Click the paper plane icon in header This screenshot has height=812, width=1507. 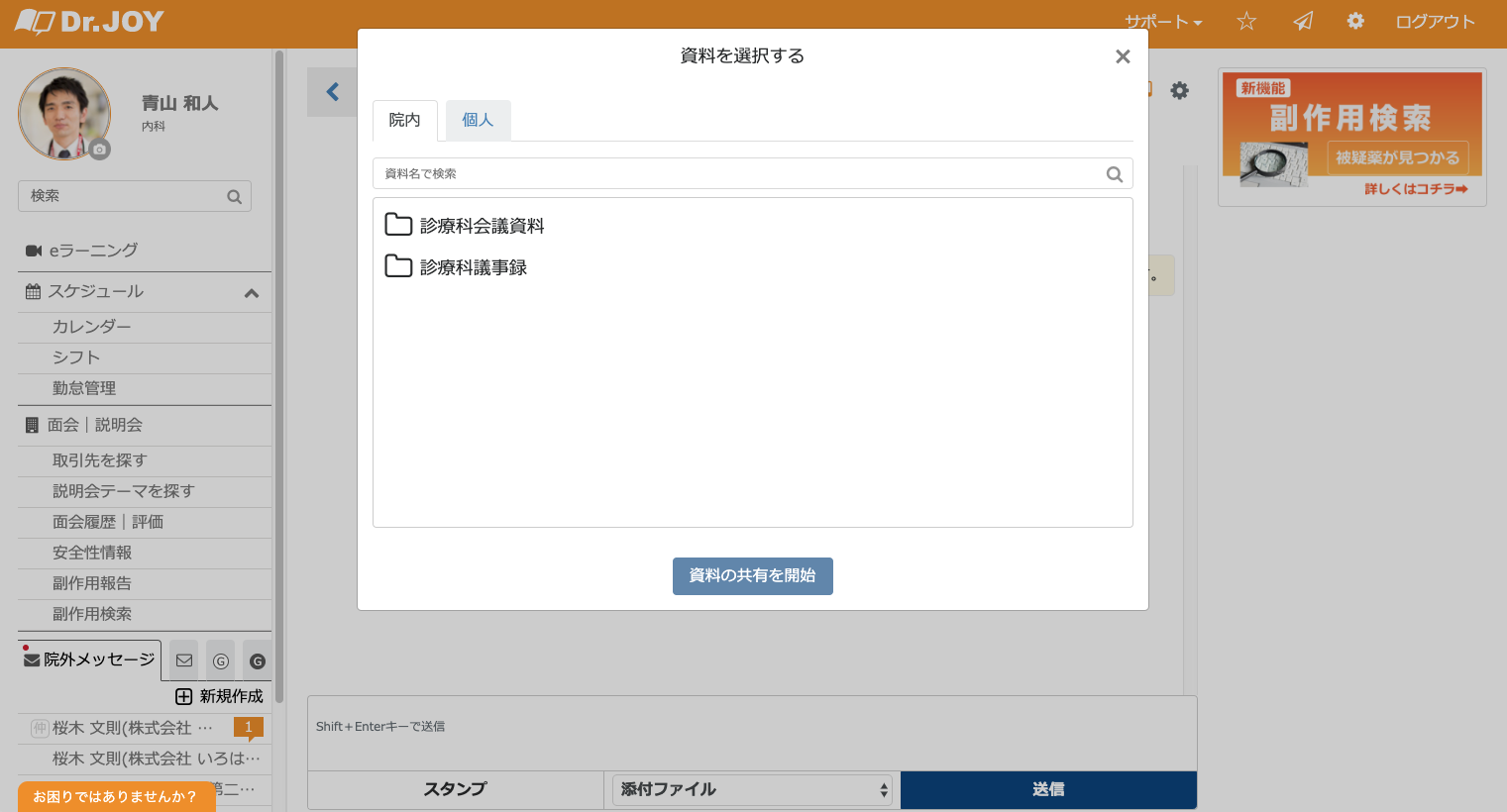[1303, 22]
